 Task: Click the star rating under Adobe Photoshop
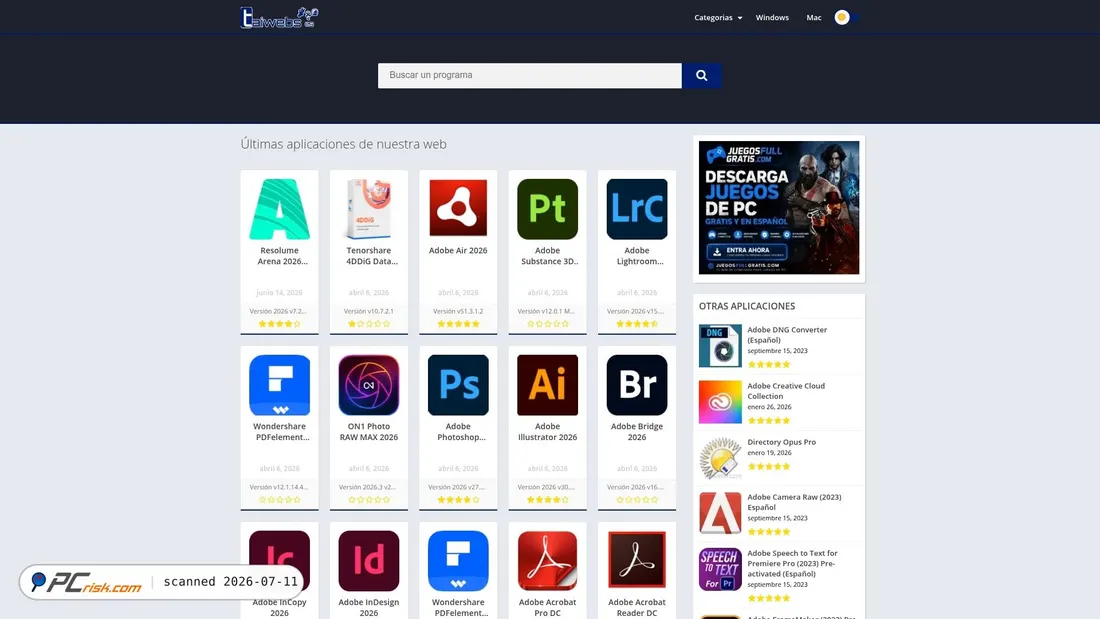pos(458,500)
